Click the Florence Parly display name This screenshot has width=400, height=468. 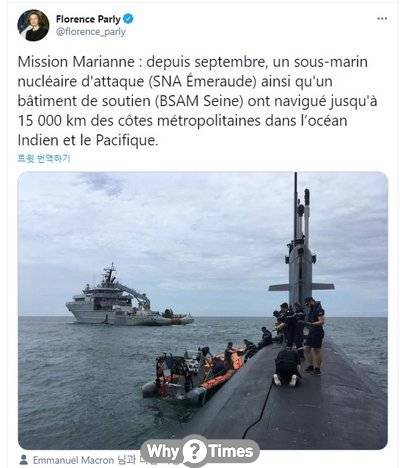[x=88, y=19]
